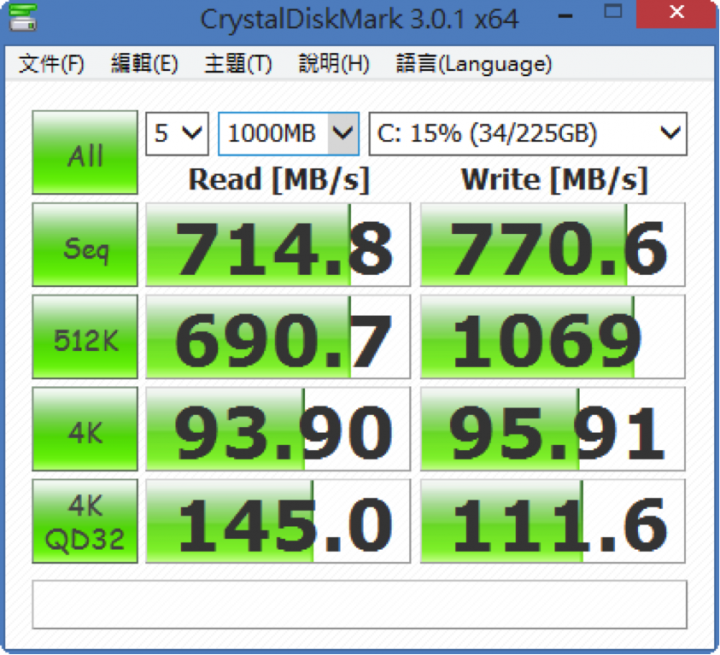The height and width of the screenshot is (655, 720).
Task: Expand the test count dropdown showing 5
Action: click(177, 134)
